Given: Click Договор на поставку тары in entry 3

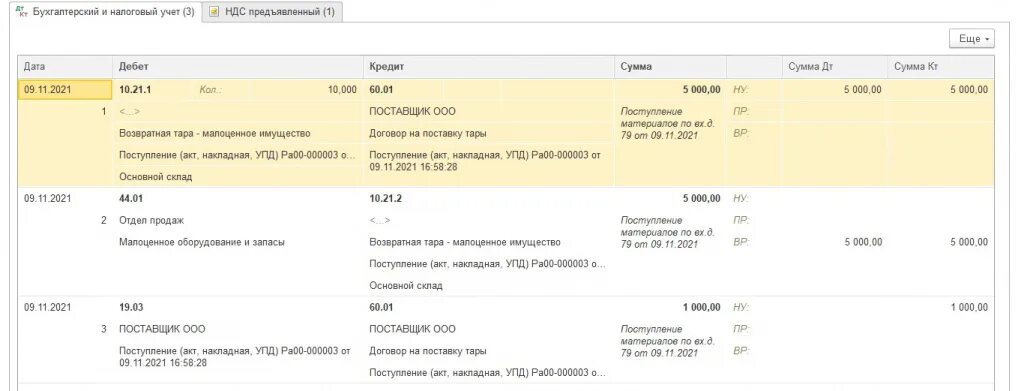Looking at the screenshot, I should (x=428, y=351).
